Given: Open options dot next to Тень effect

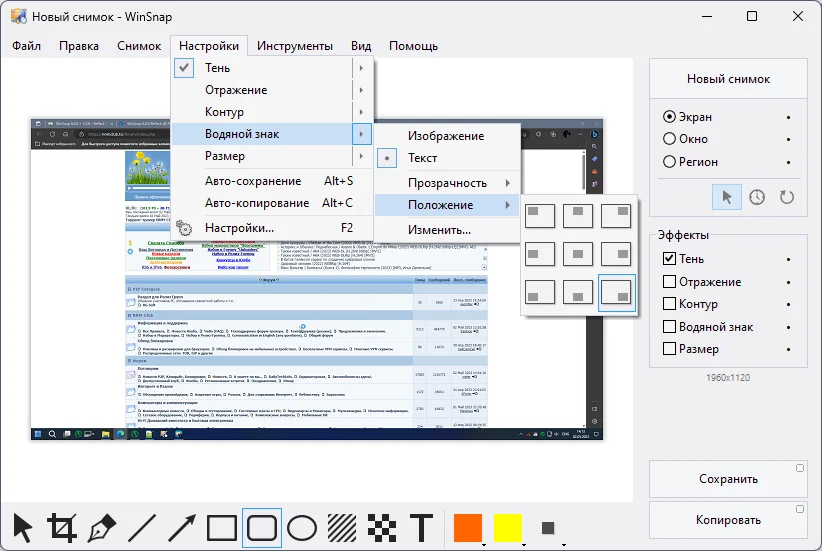Looking at the screenshot, I should pyautogui.click(x=788, y=259).
